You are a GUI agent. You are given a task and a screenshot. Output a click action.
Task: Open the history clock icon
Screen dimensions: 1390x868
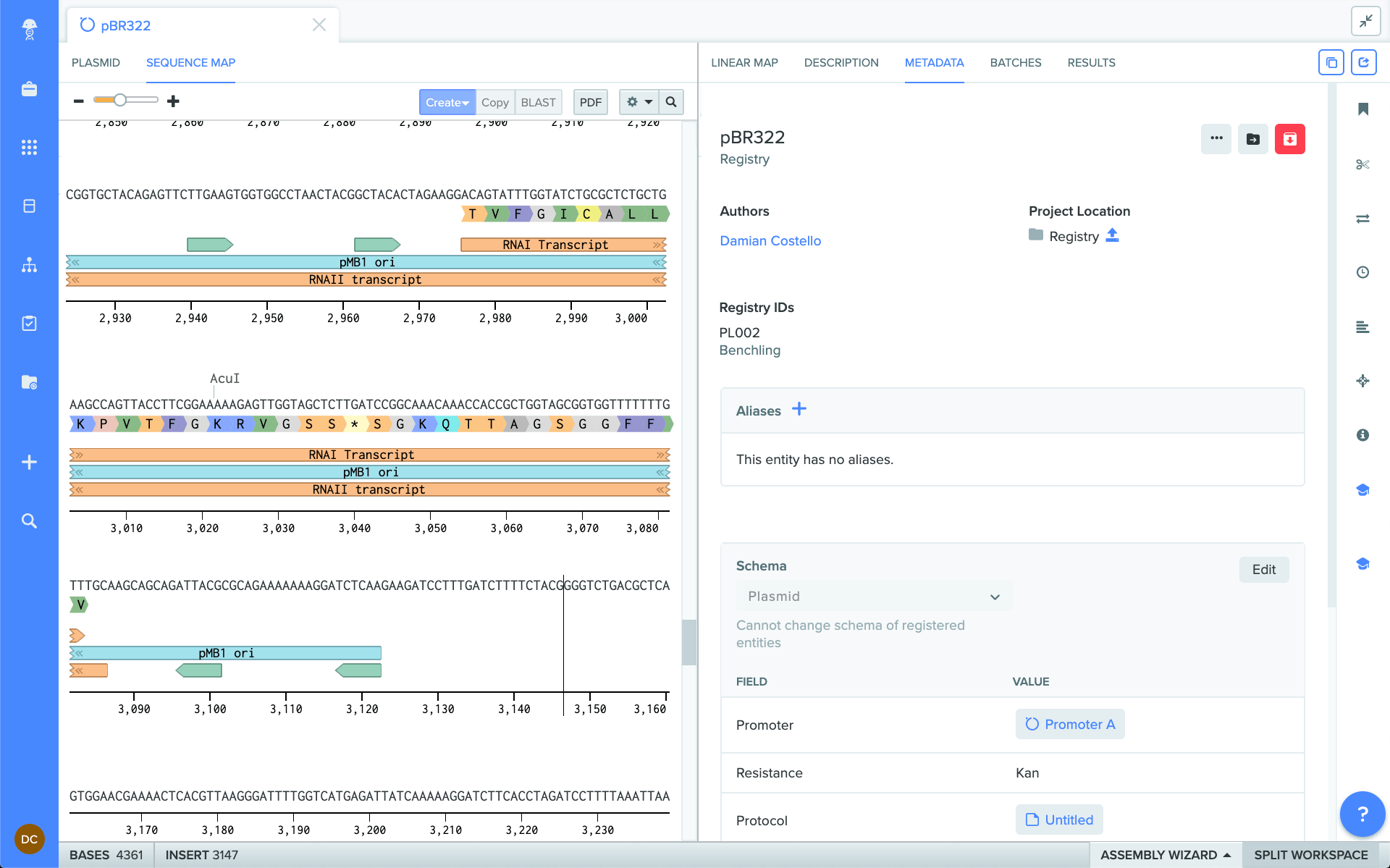tap(1362, 272)
